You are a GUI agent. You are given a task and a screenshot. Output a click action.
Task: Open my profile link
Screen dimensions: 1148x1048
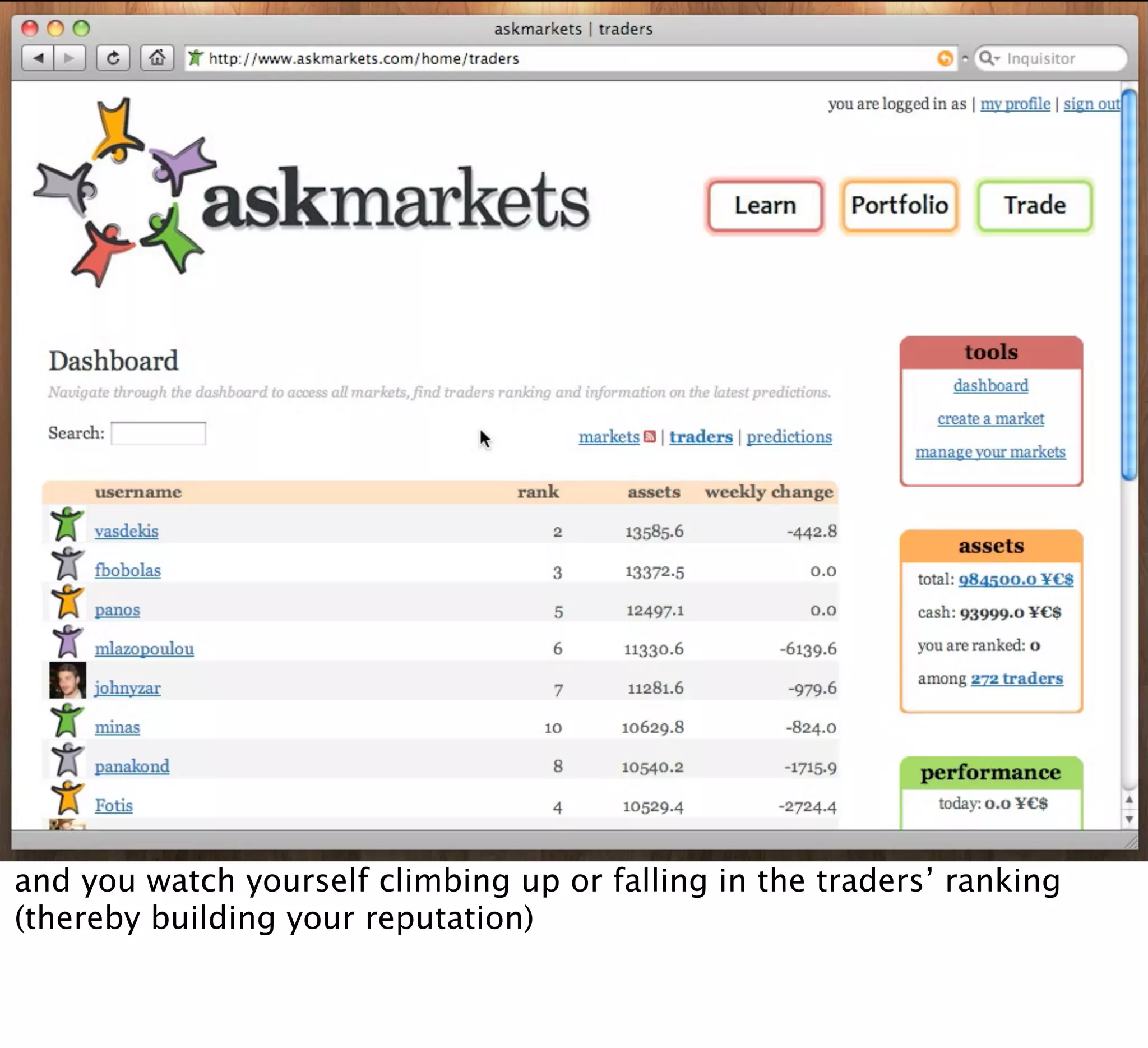point(1015,104)
